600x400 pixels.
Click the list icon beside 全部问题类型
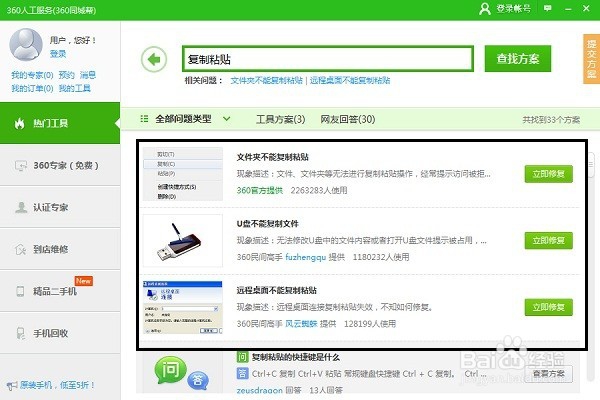click(144, 119)
